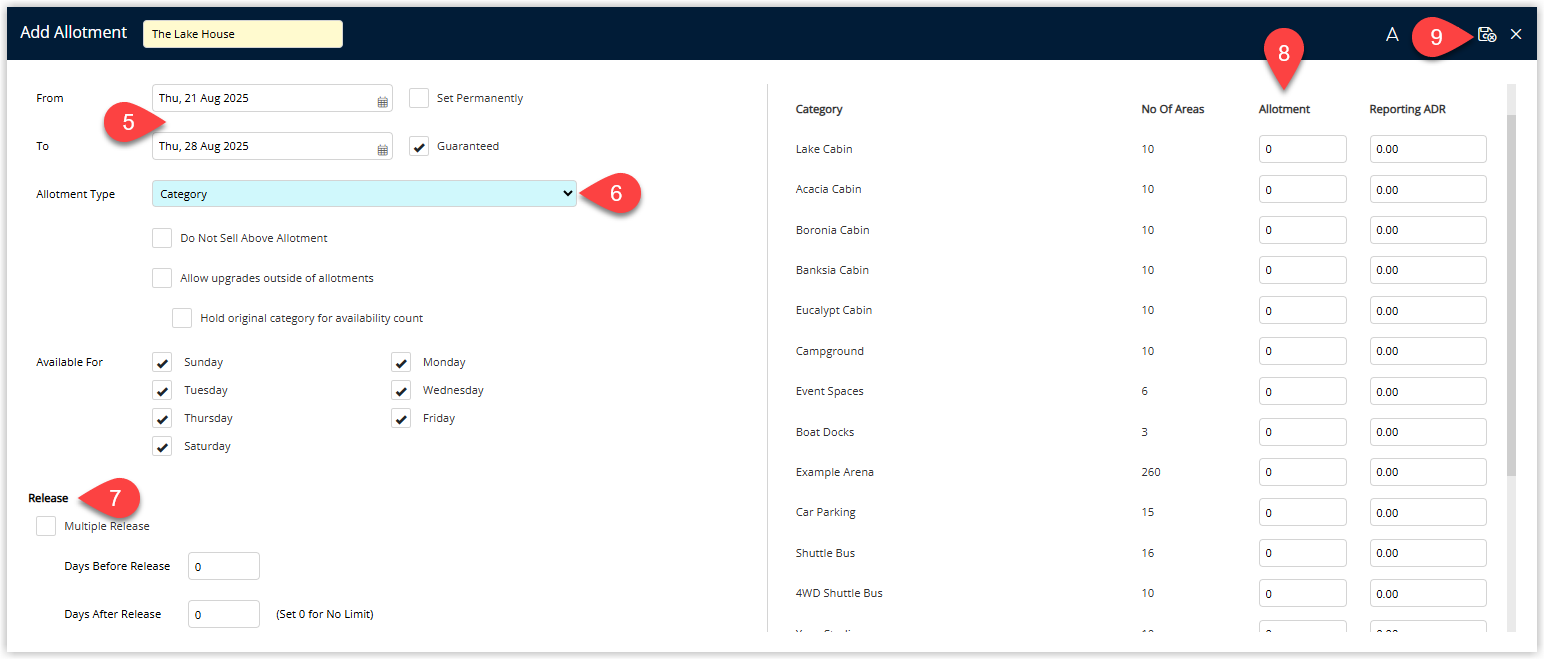
Task: Click Acacia Cabin Reporting ADR field
Action: [x=1428, y=189]
